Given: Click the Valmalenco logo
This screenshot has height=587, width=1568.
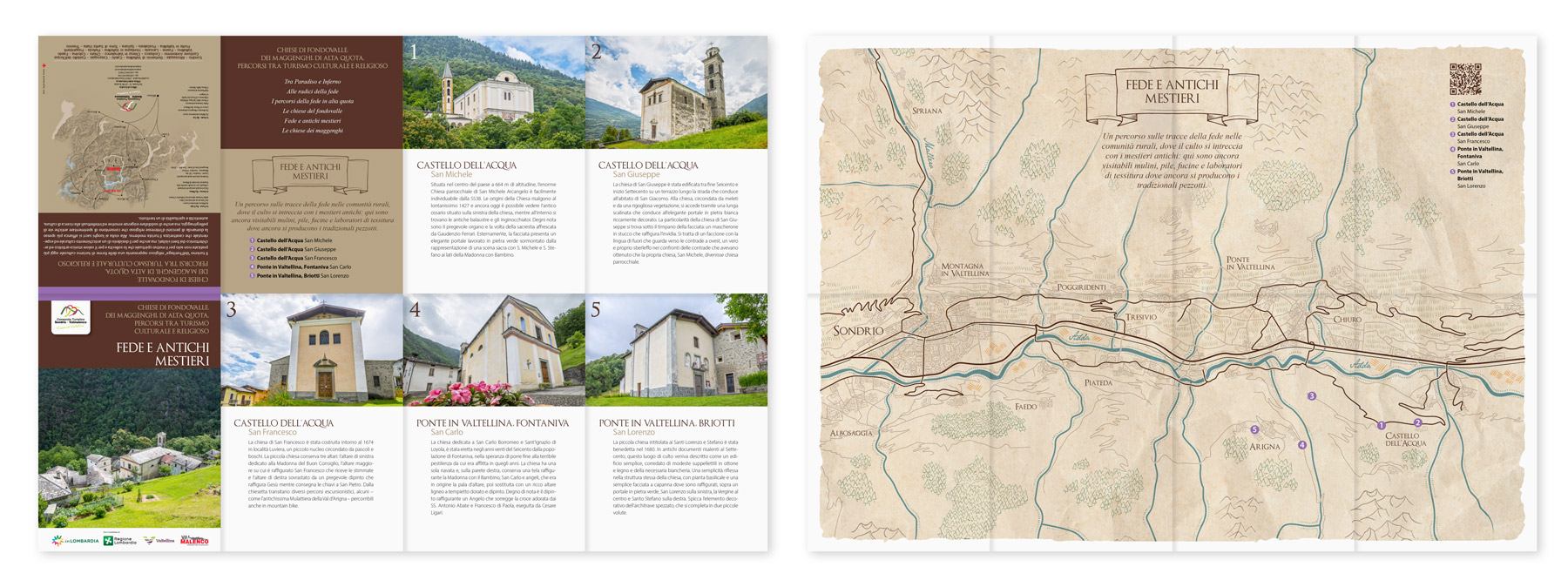Looking at the screenshot, I should point(194,541).
